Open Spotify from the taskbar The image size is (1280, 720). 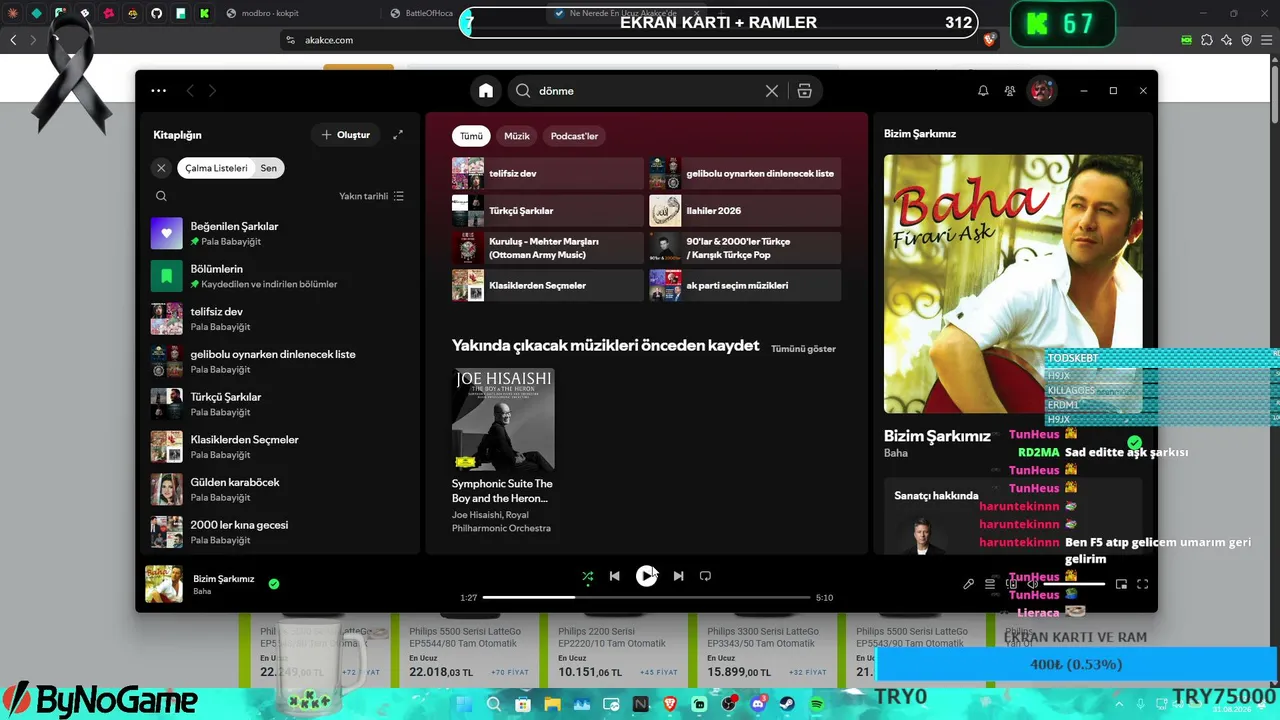[817, 705]
